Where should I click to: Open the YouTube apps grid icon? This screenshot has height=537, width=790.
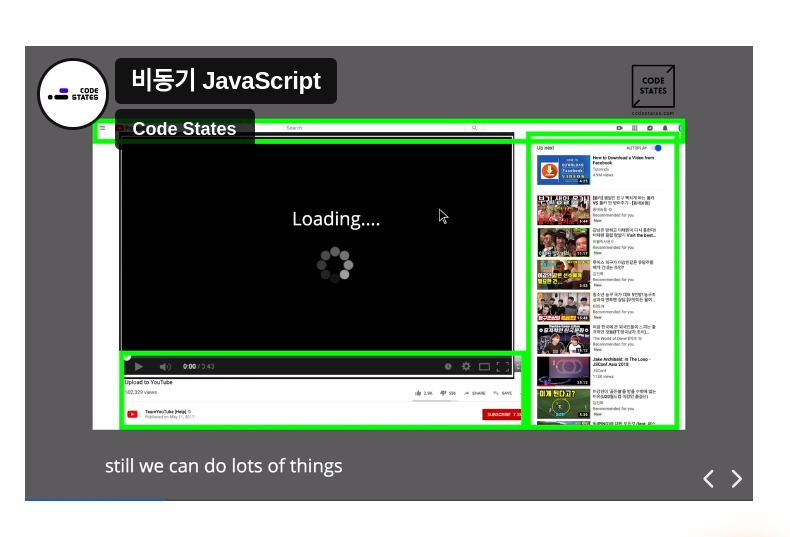635,128
